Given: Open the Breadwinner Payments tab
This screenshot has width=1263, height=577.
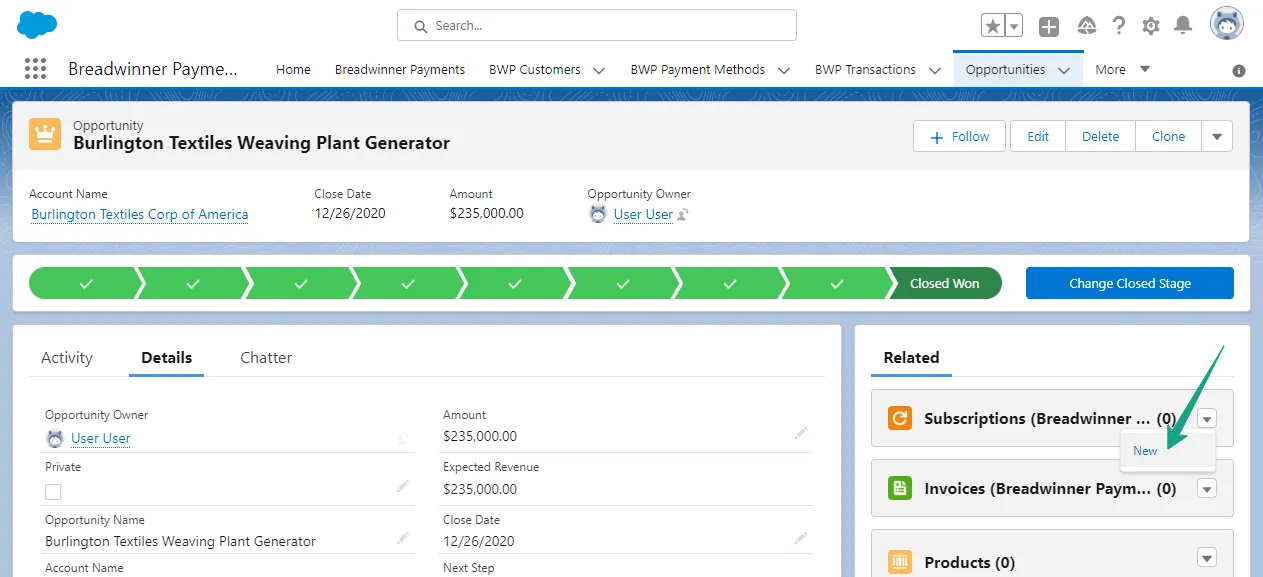Looking at the screenshot, I should tap(400, 70).
